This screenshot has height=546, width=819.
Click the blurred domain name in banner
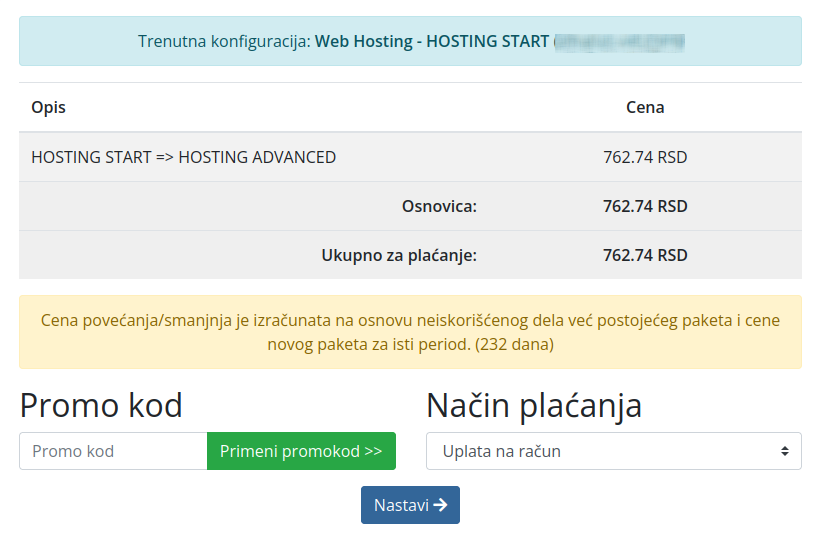coord(620,42)
